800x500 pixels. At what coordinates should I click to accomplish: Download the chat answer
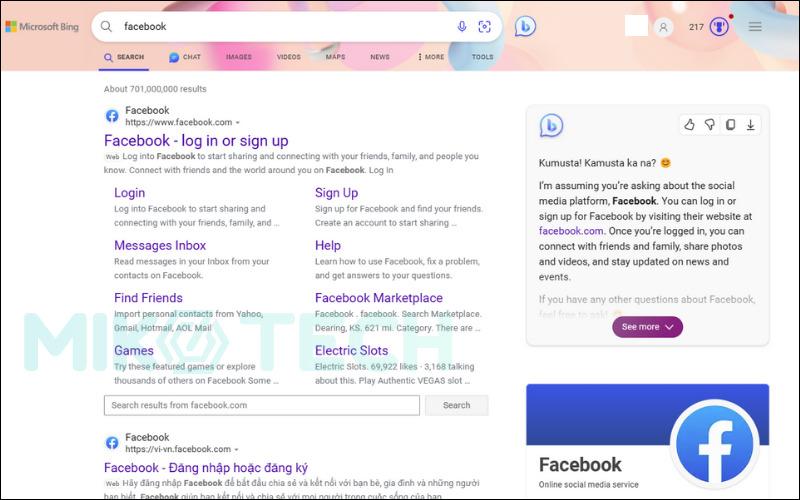[x=751, y=125]
